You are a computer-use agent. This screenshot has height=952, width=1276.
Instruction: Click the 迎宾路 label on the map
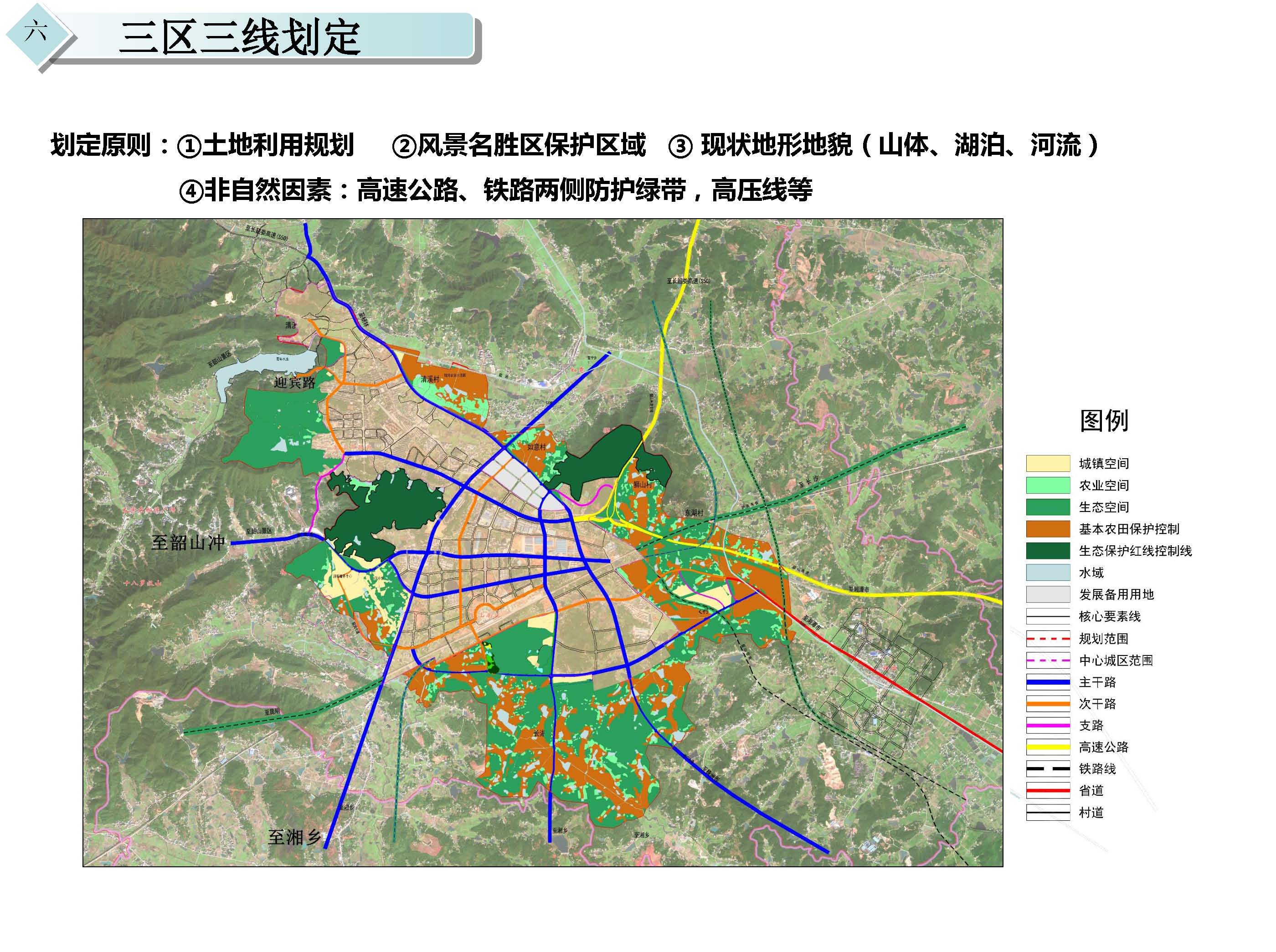(295, 383)
